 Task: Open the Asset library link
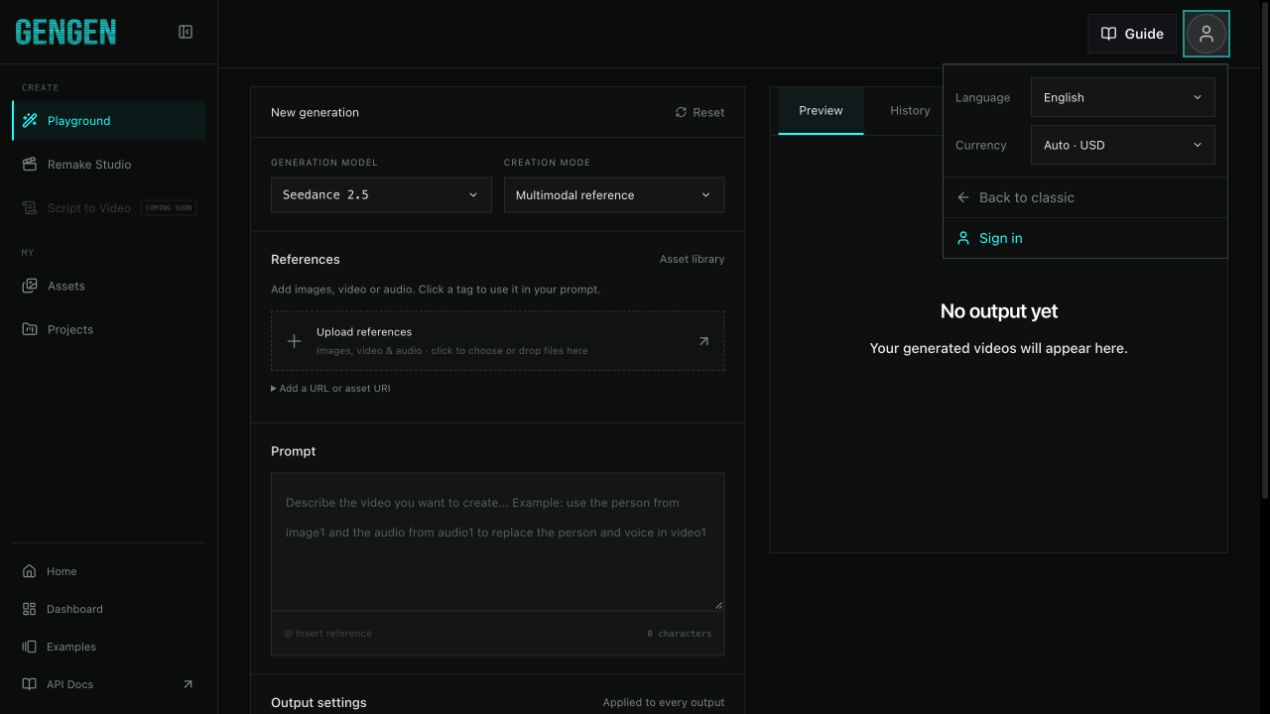692,259
